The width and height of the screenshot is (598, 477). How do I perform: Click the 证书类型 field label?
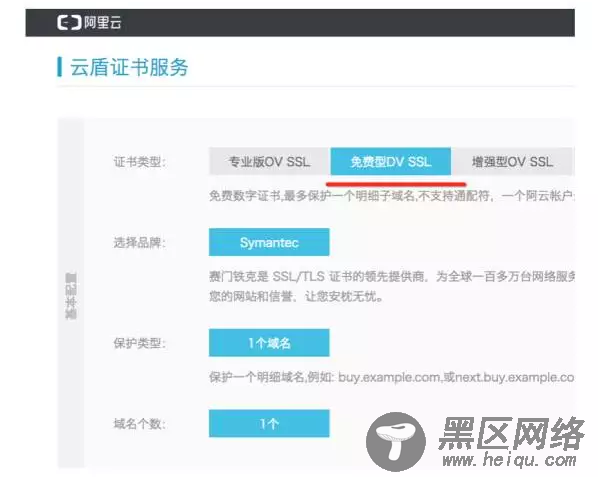point(140,162)
